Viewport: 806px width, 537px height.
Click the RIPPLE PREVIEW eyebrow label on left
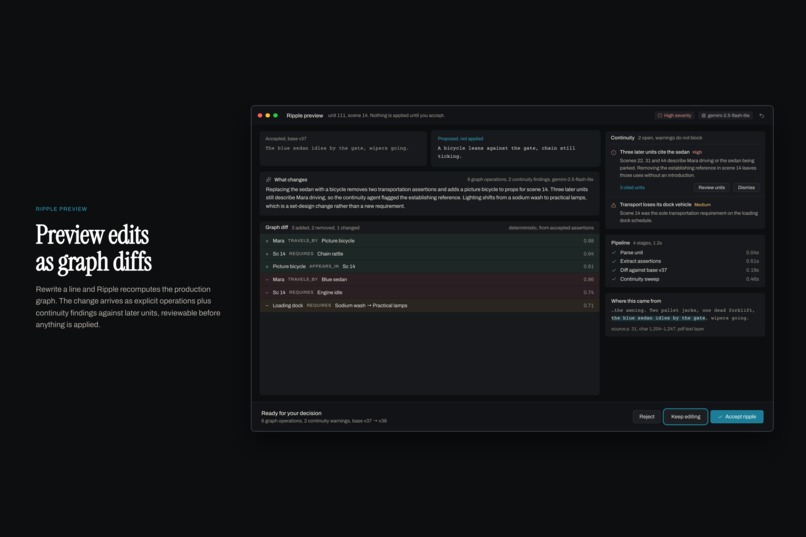(61, 209)
